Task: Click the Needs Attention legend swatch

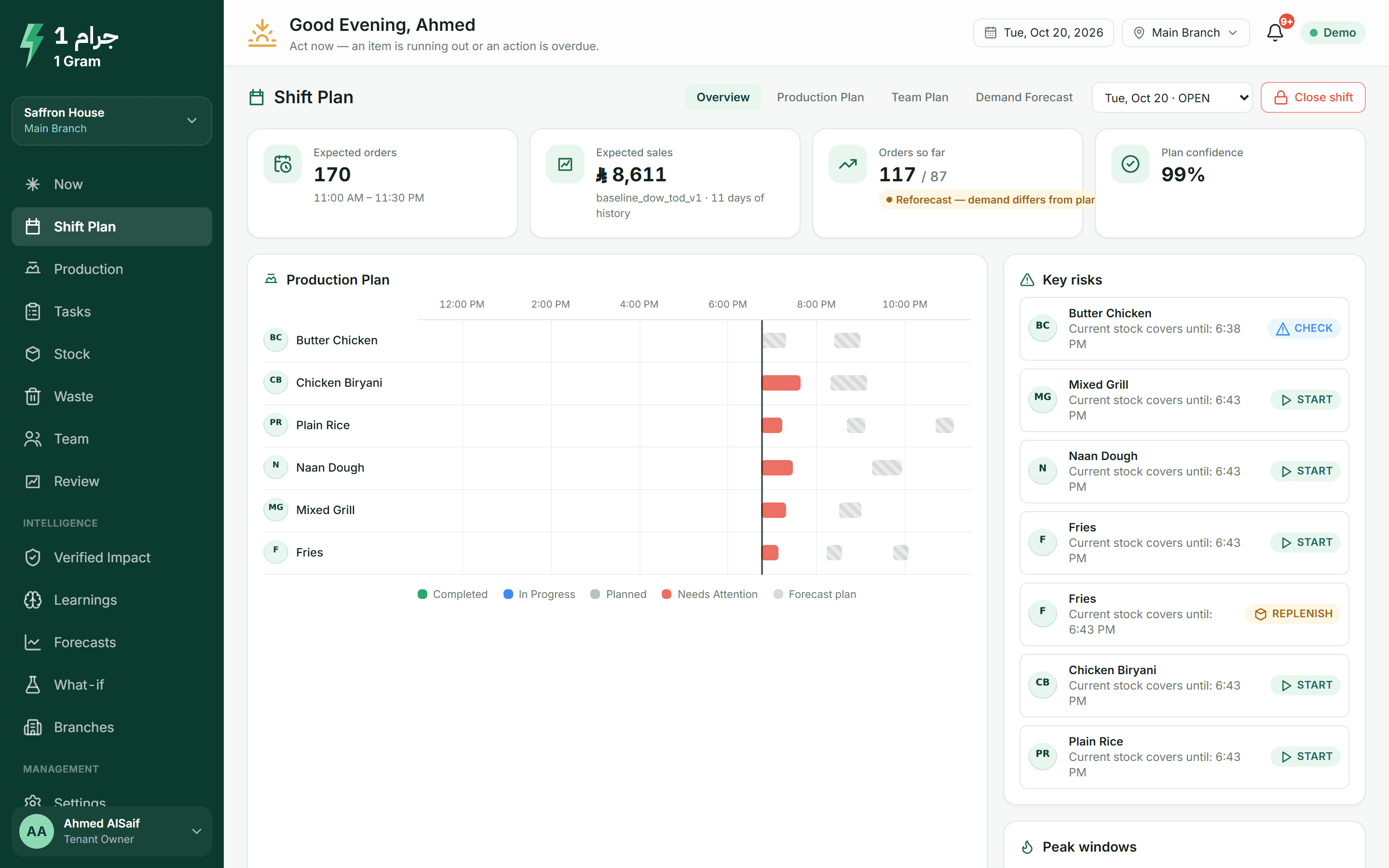Action: 667,594
